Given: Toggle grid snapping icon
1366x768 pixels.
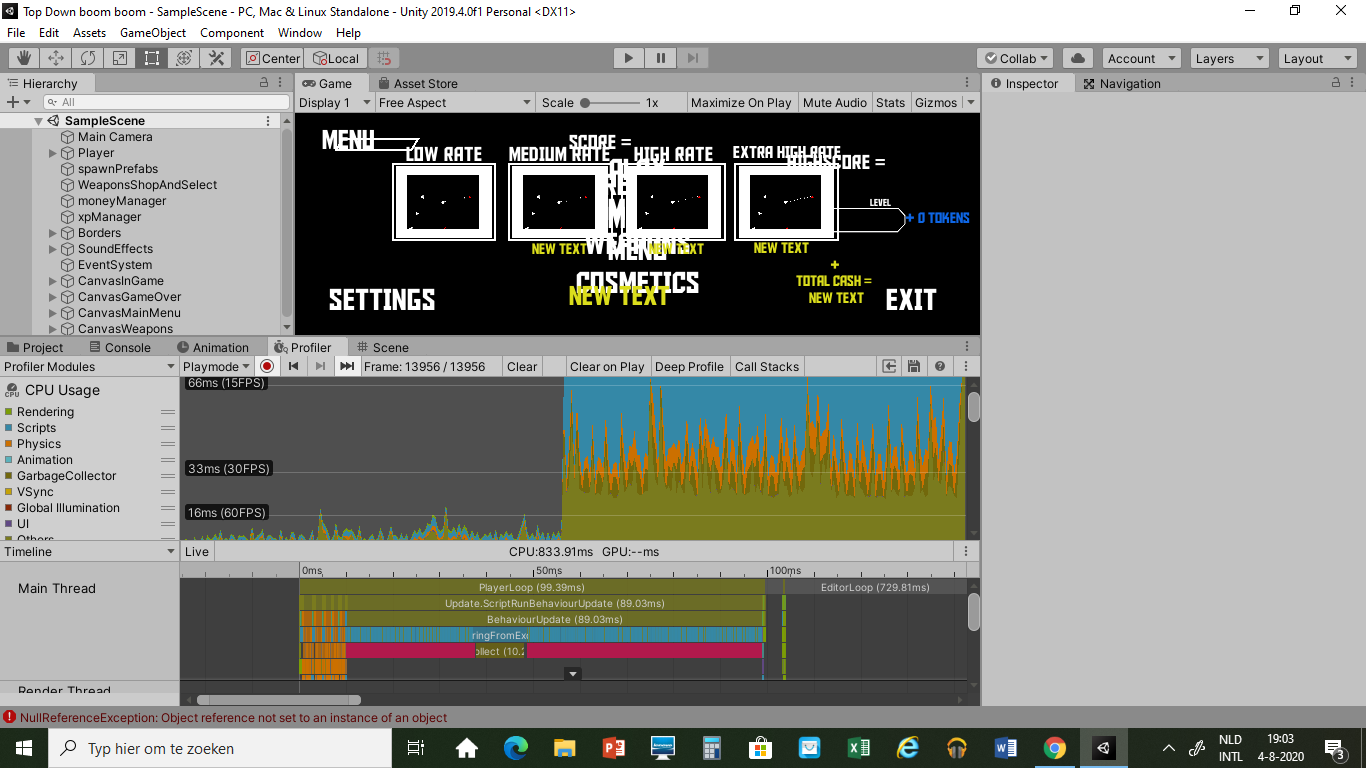Looking at the screenshot, I should point(384,58).
